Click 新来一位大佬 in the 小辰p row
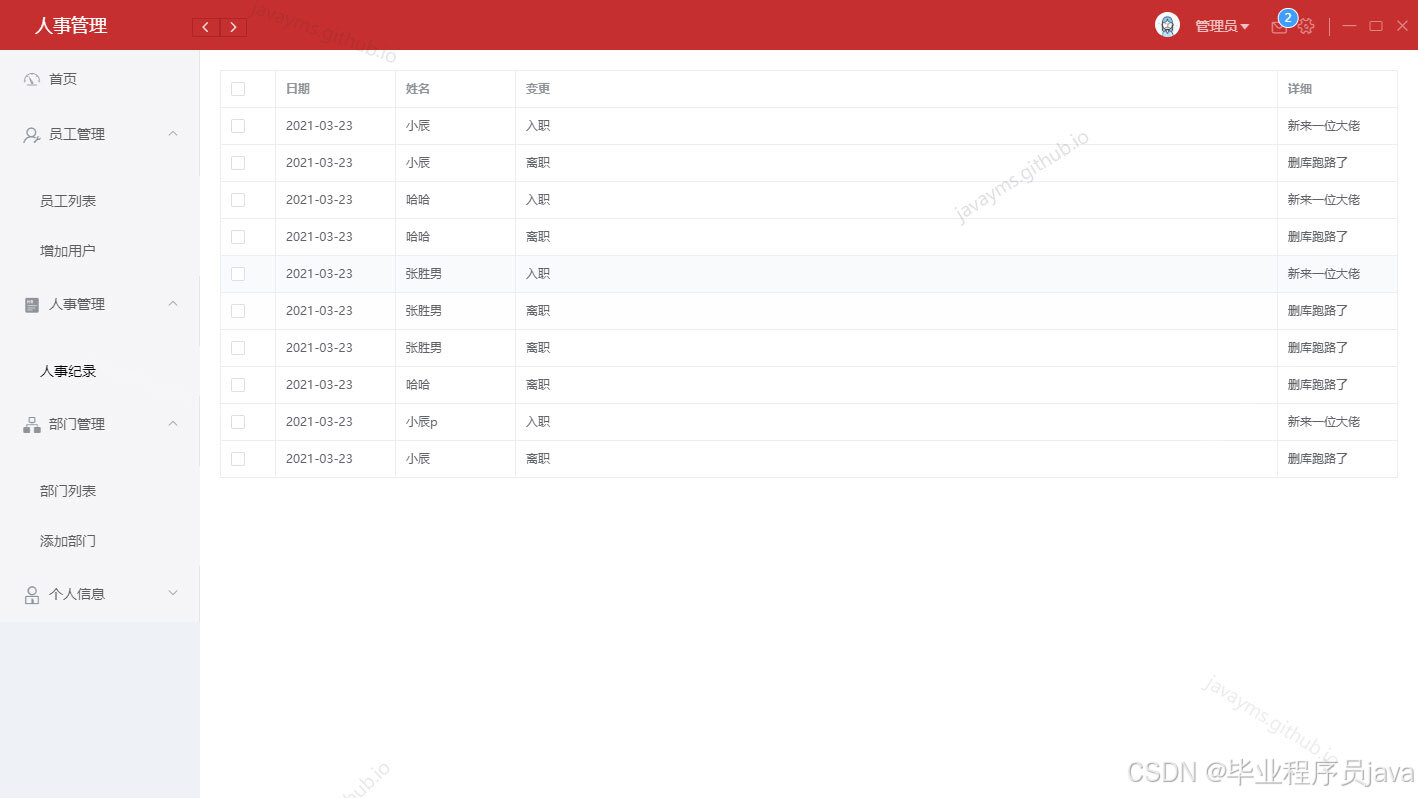The height and width of the screenshot is (798, 1418). 1324,422
